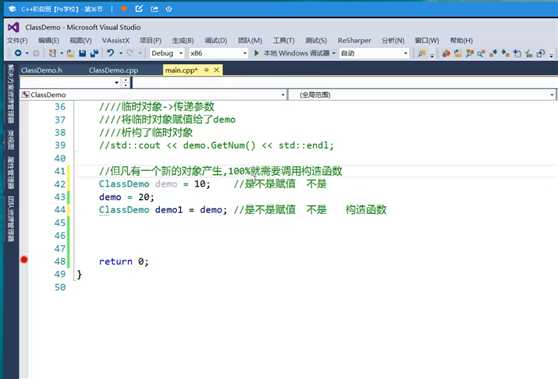Click the empty combo box above ClassDemo scope
Image resolution: width=558 pixels, height=379 pixels.
[x=71, y=83]
